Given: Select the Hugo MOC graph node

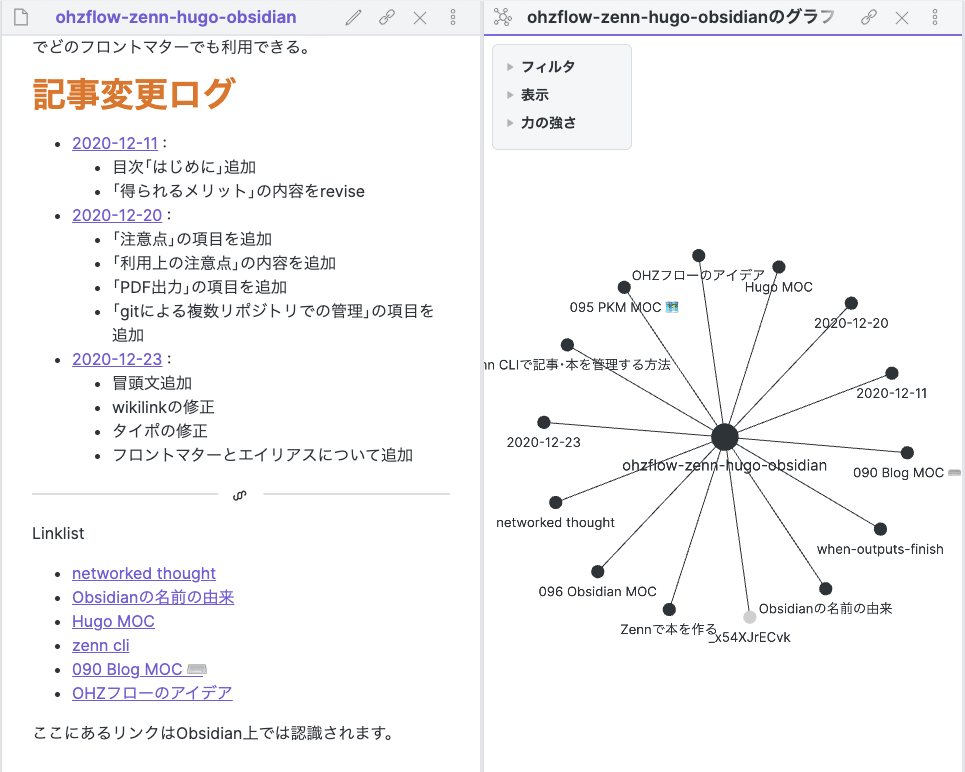Looking at the screenshot, I should (x=779, y=267).
